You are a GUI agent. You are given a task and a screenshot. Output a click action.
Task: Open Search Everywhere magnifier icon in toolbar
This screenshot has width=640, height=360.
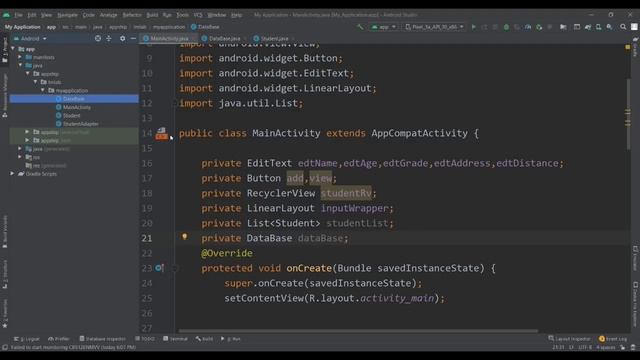coord(623,27)
